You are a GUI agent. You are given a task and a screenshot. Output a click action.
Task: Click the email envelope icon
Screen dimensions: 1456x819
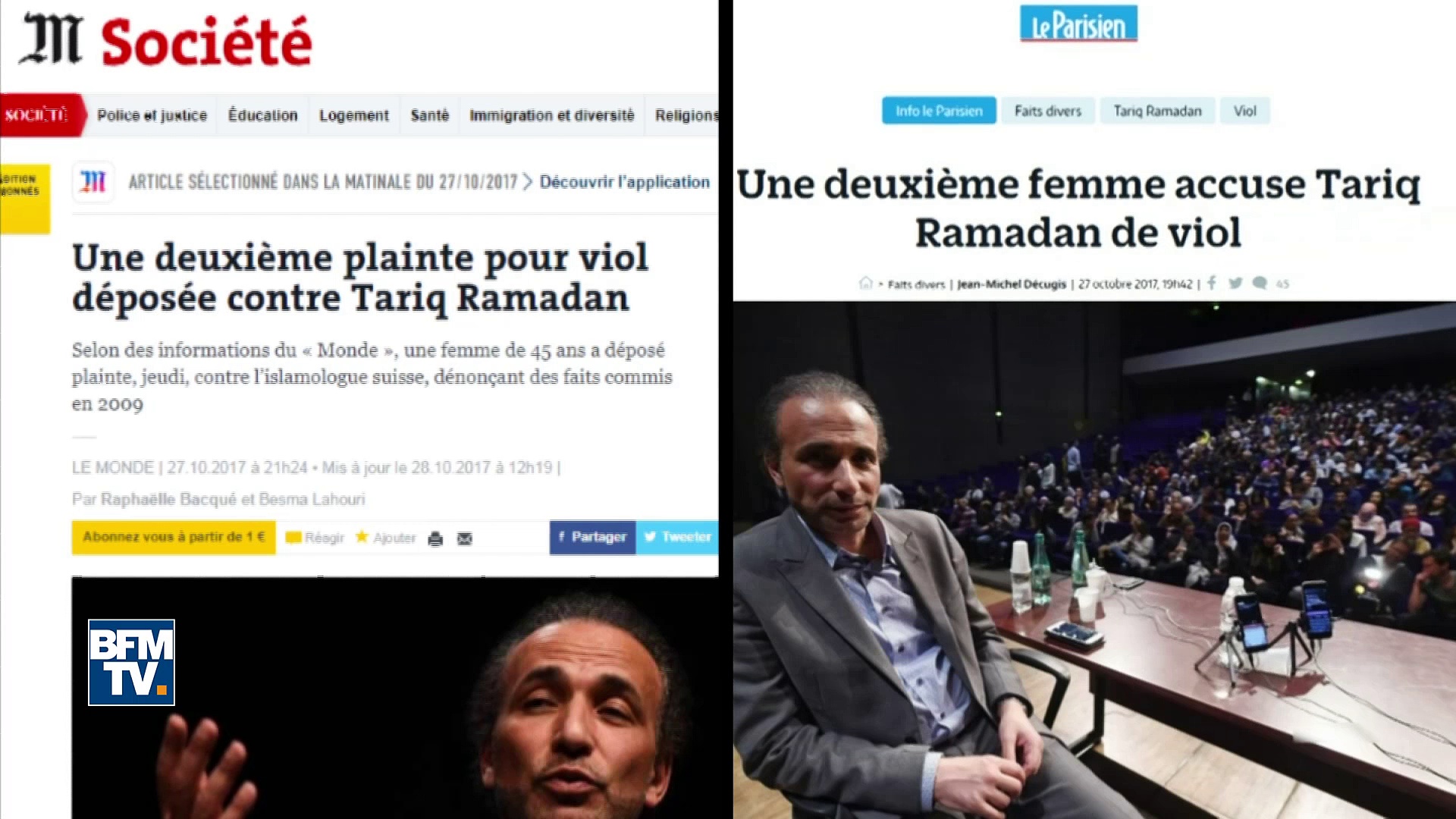click(x=465, y=539)
